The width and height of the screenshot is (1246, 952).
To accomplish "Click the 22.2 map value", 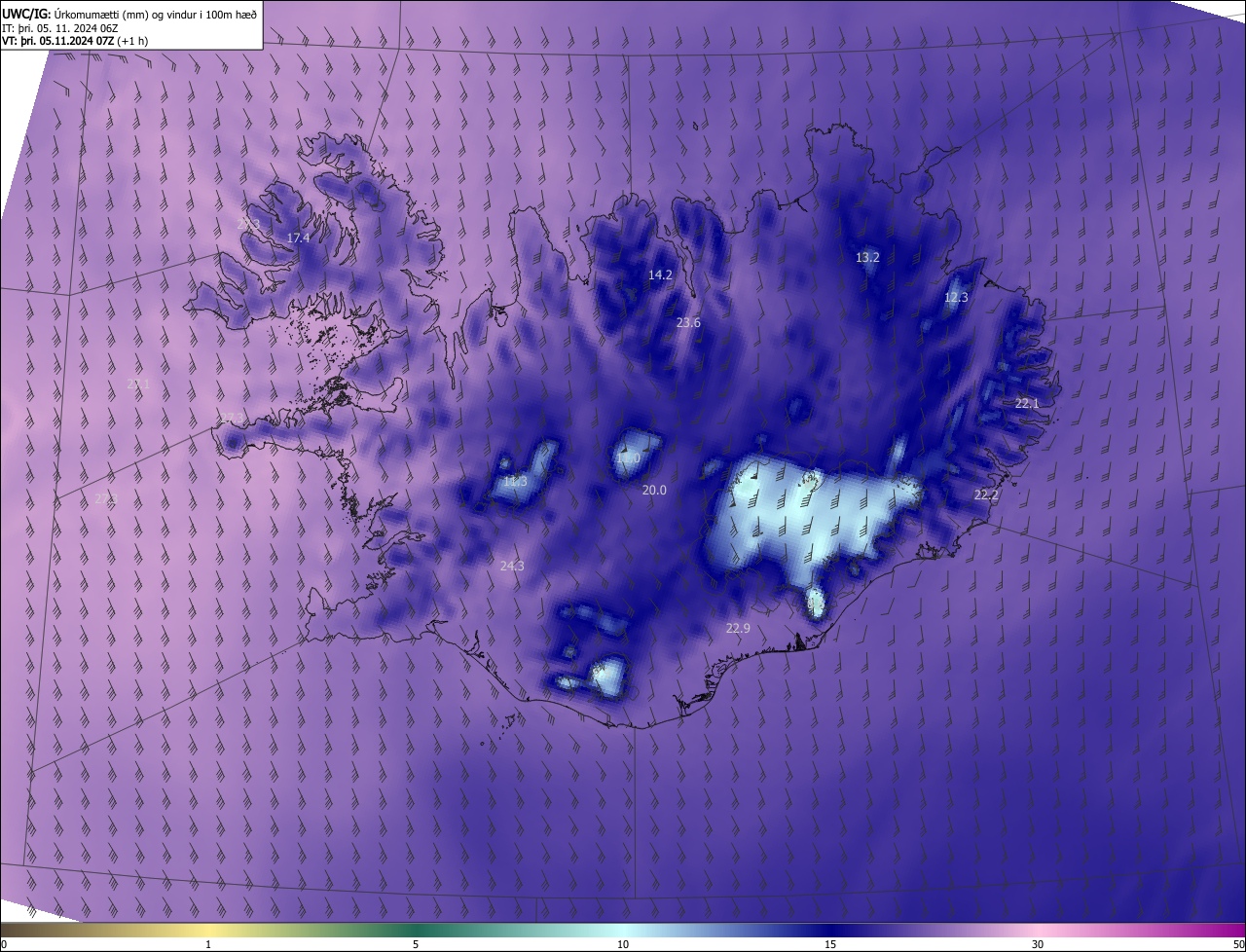I will tap(986, 495).
